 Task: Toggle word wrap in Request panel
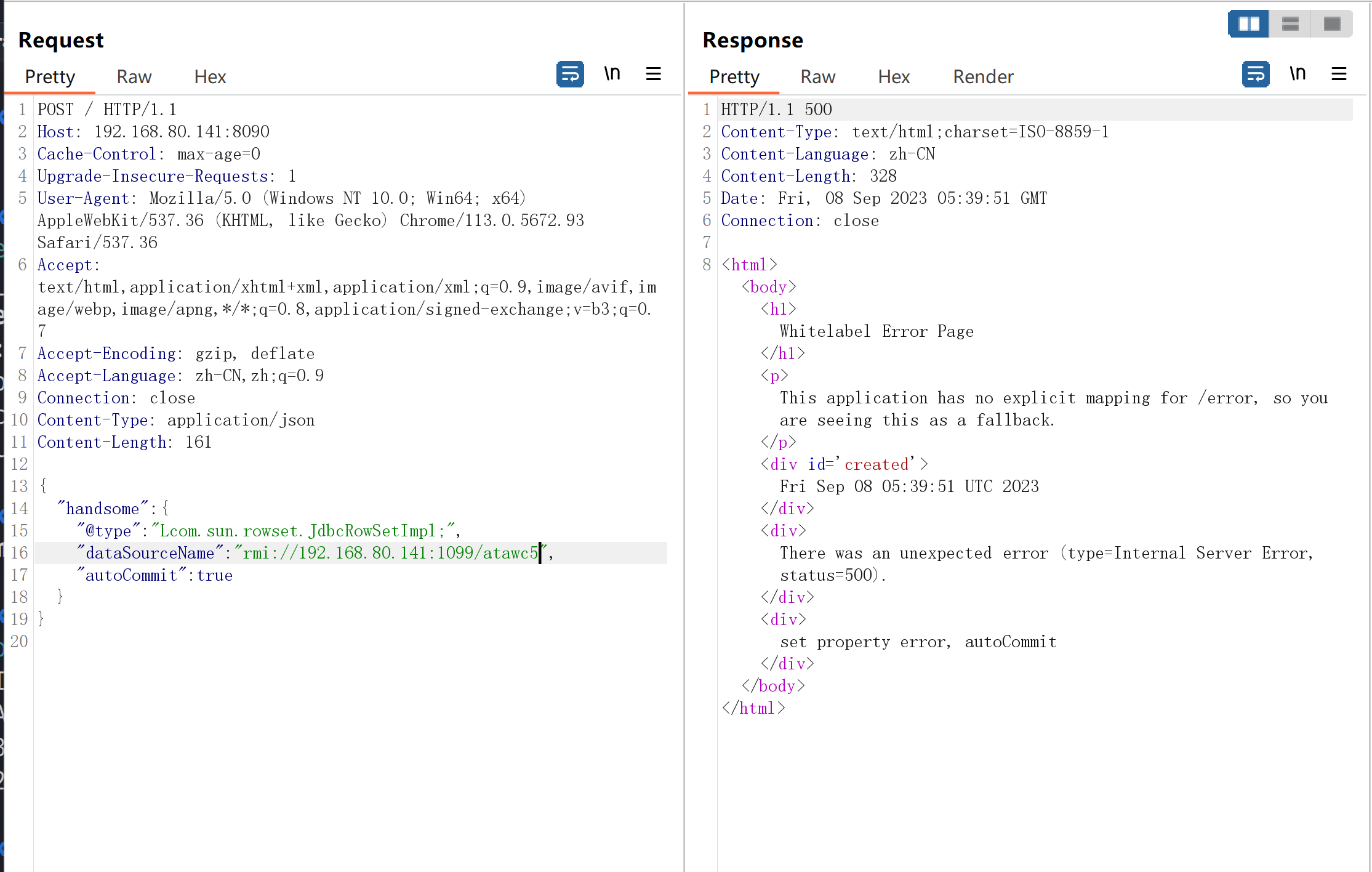570,75
